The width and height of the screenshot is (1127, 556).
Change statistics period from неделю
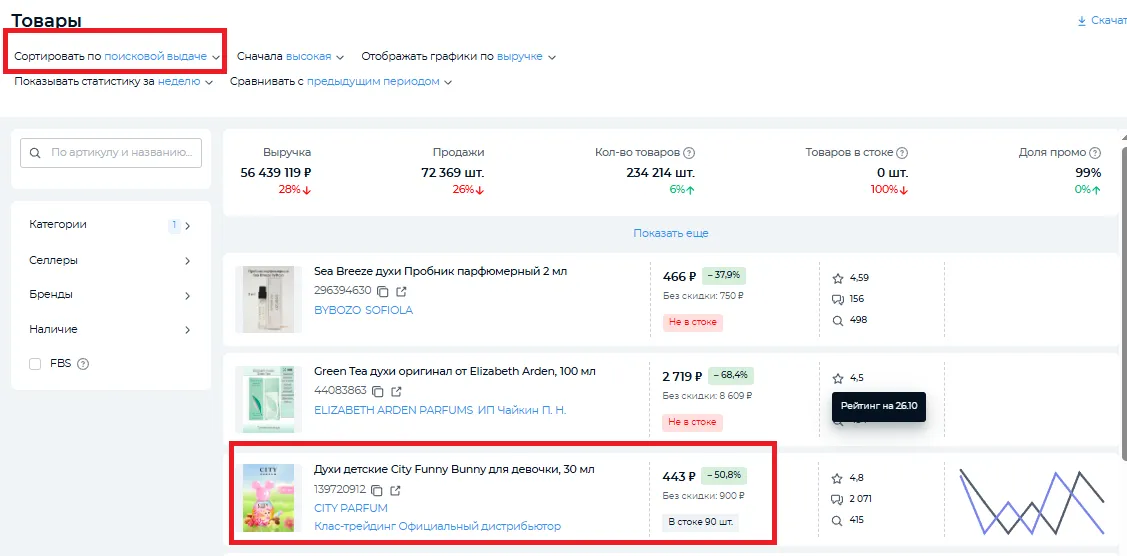[x=185, y=82]
